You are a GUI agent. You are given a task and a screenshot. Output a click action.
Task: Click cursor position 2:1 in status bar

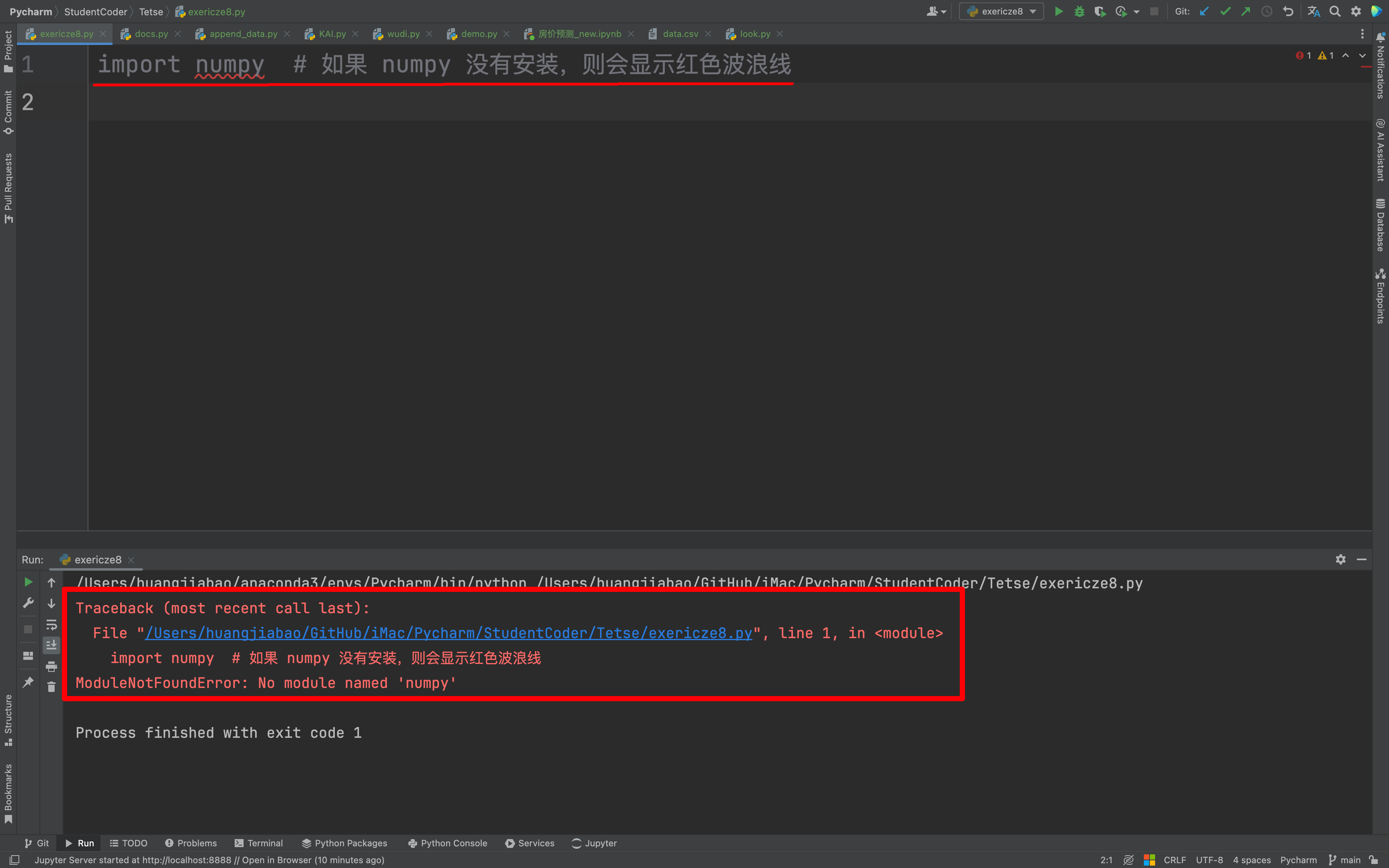tap(1106, 860)
